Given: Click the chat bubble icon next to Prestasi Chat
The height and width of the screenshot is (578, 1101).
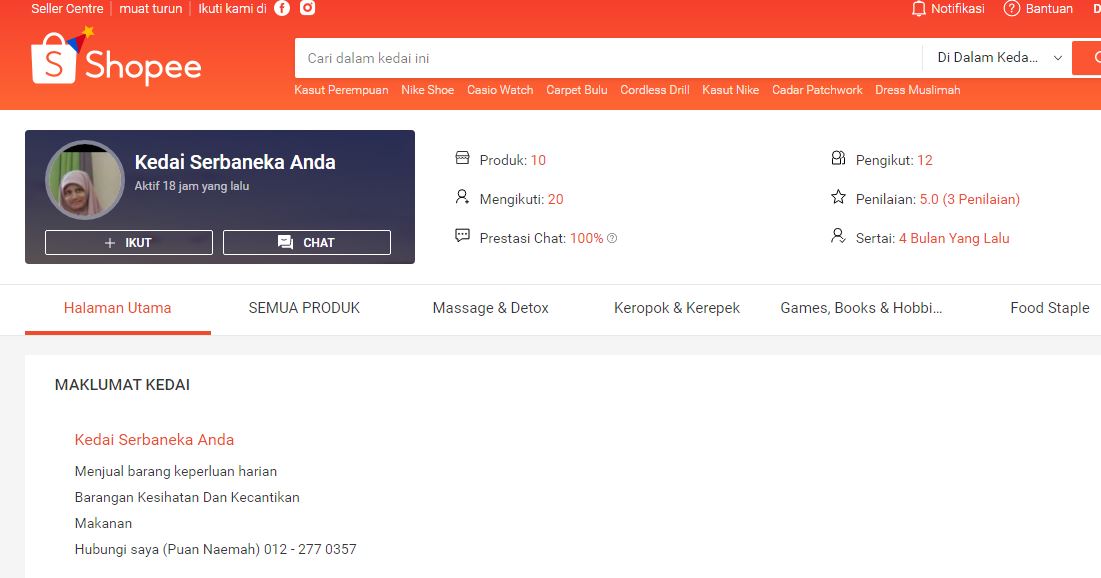Looking at the screenshot, I should 462,236.
